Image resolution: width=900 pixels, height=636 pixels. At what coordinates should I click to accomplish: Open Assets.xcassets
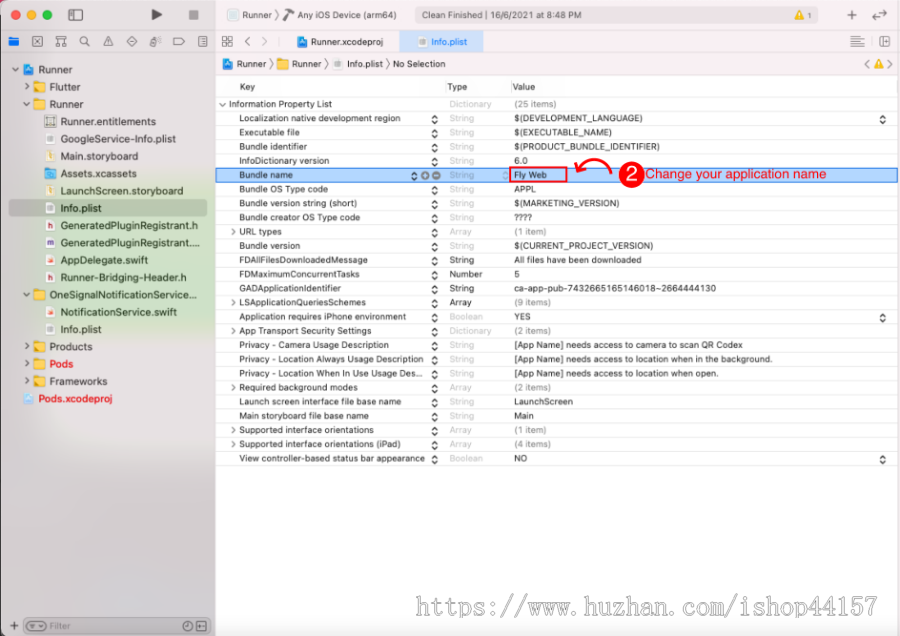coord(98,173)
